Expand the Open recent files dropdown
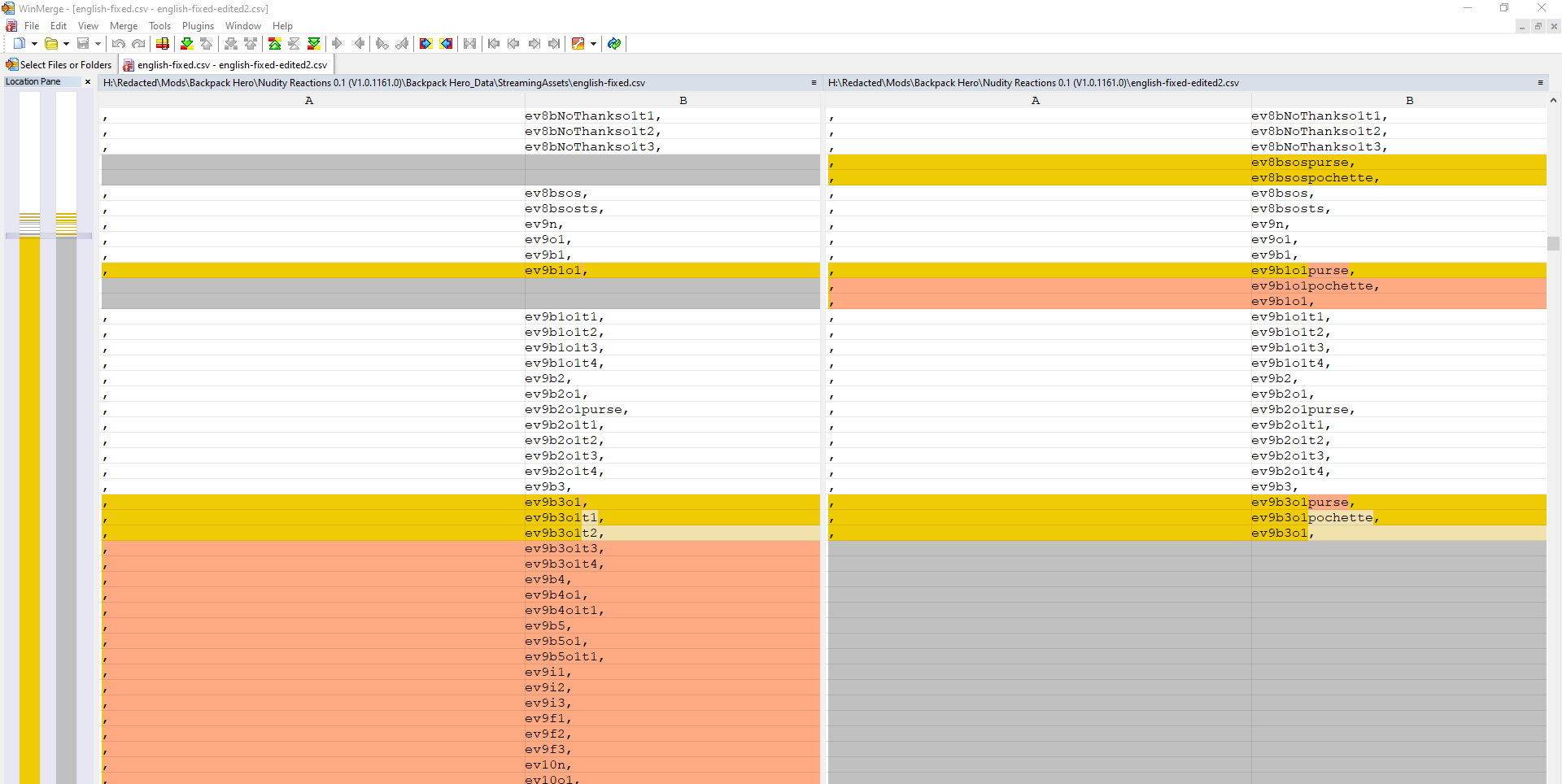The height and width of the screenshot is (784, 1562). pos(66,44)
